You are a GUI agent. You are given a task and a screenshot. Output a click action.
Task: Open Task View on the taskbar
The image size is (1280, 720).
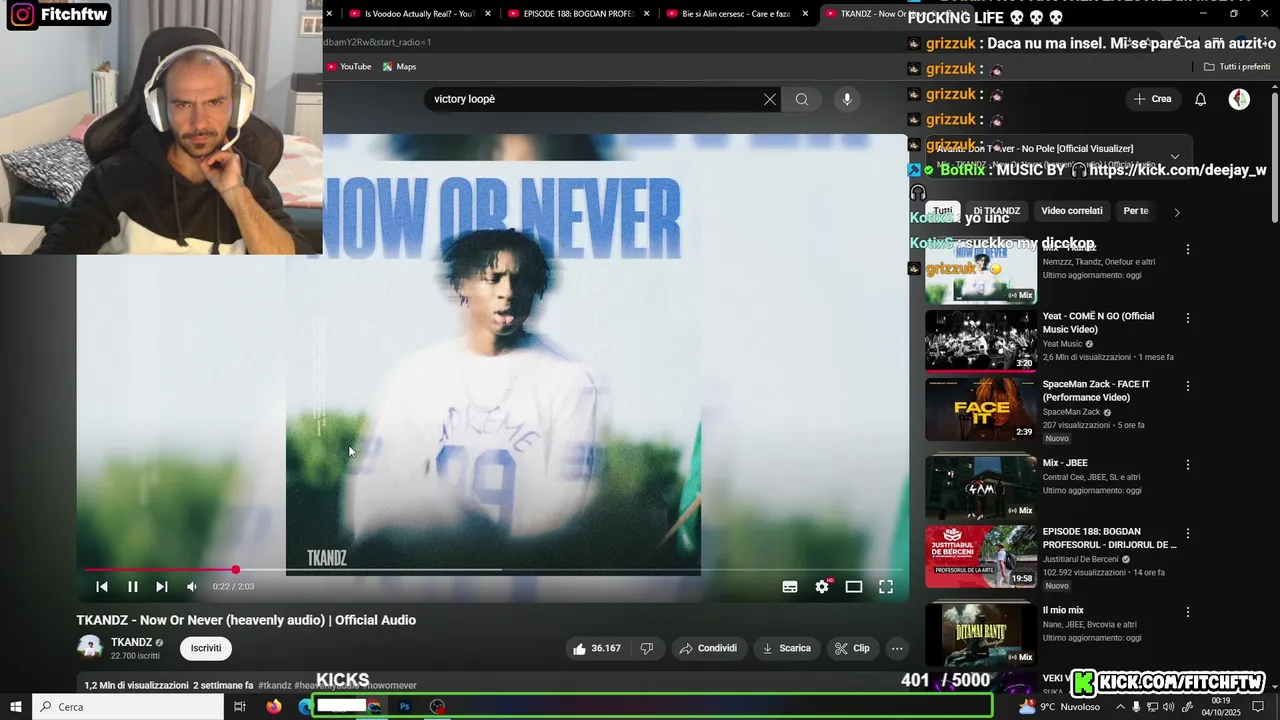240,707
